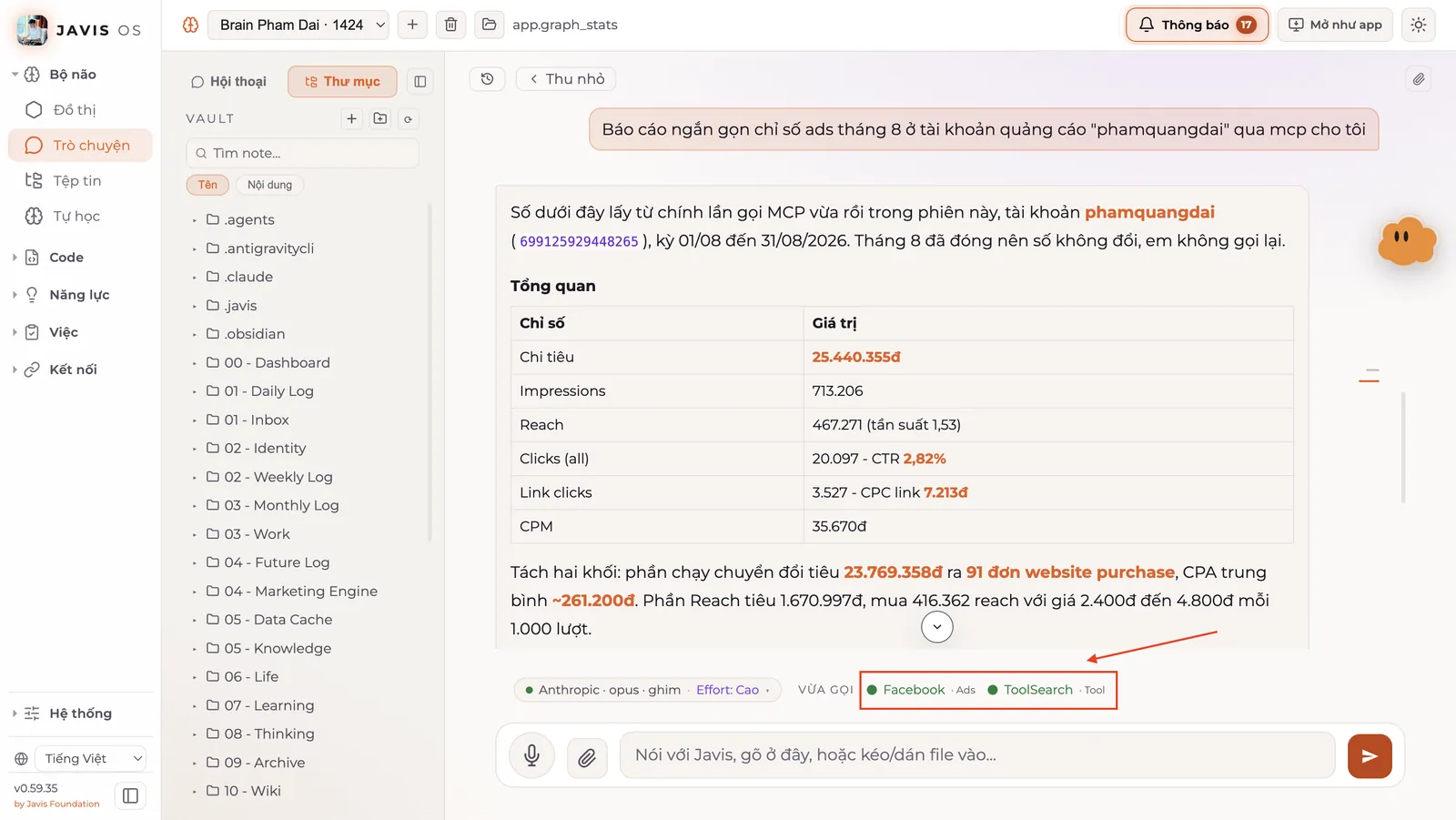1456x820 pixels.
Task: Select the Nội dung search filter pill
Action: (269, 185)
